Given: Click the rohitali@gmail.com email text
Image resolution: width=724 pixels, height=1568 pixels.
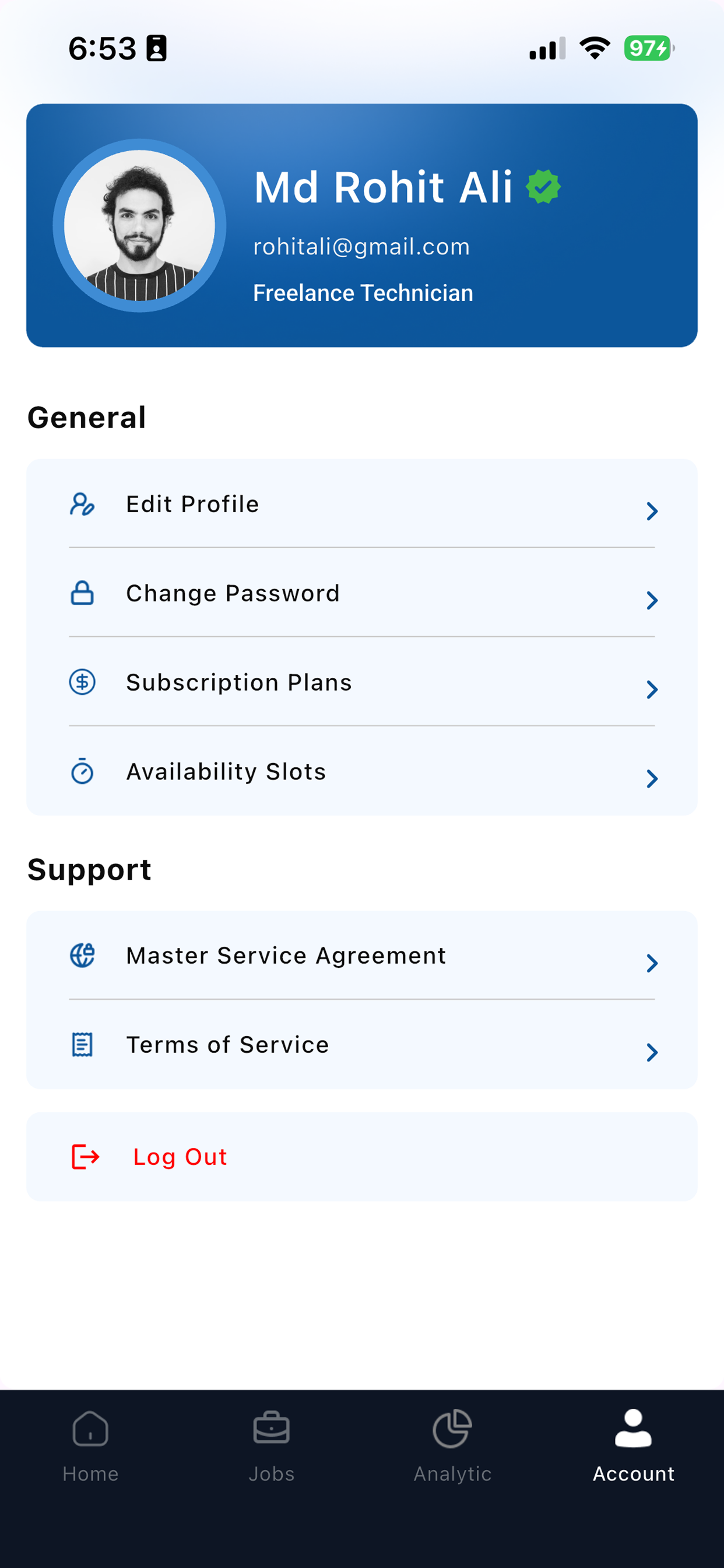Looking at the screenshot, I should tap(361, 247).
